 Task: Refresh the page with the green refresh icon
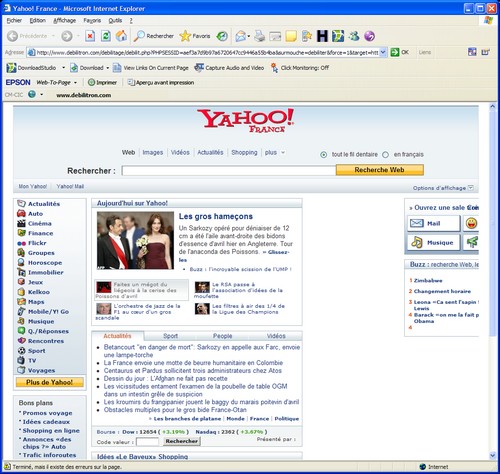(106, 36)
